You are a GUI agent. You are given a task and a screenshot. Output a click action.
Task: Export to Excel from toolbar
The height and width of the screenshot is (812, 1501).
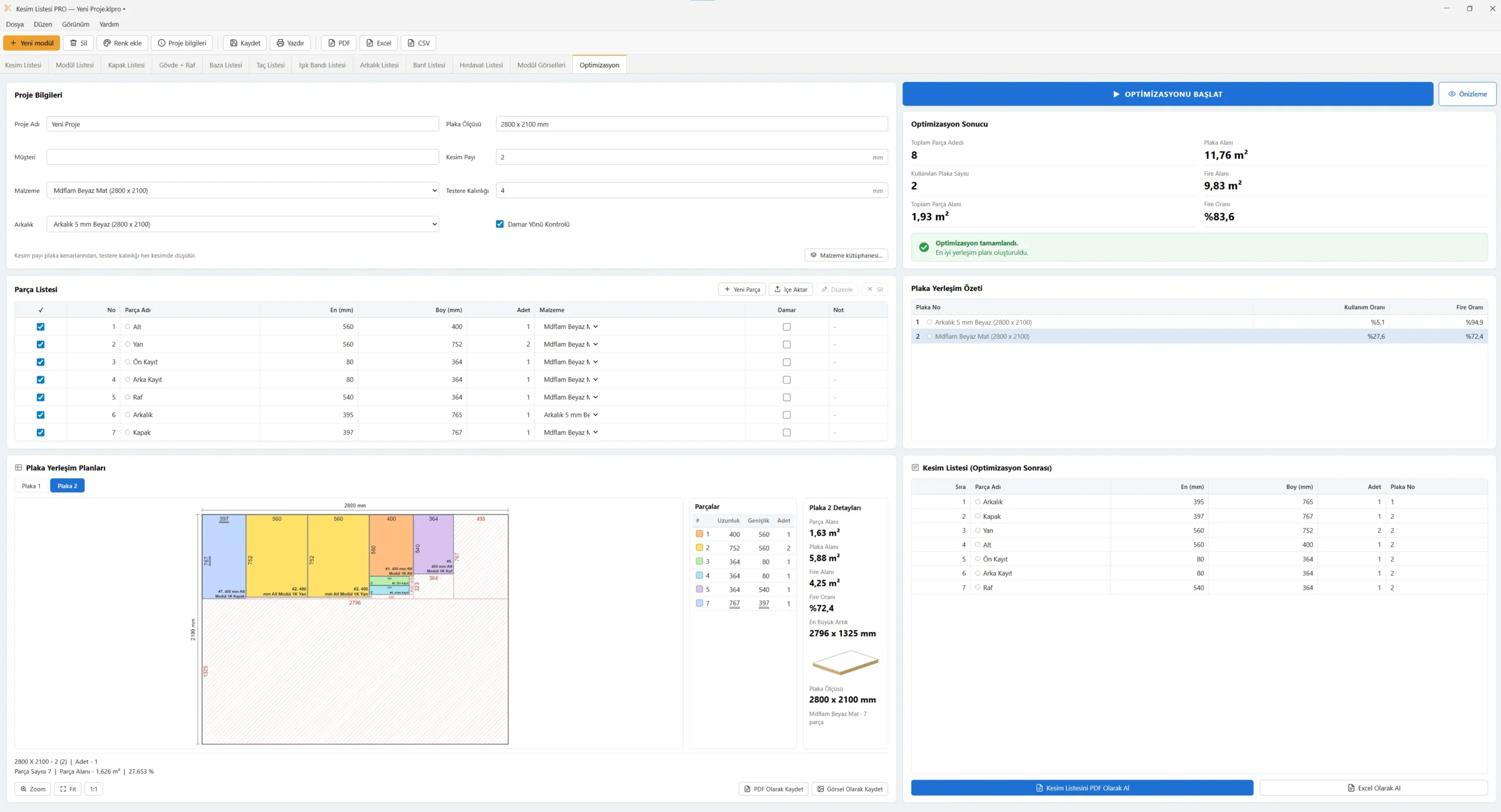click(x=379, y=43)
